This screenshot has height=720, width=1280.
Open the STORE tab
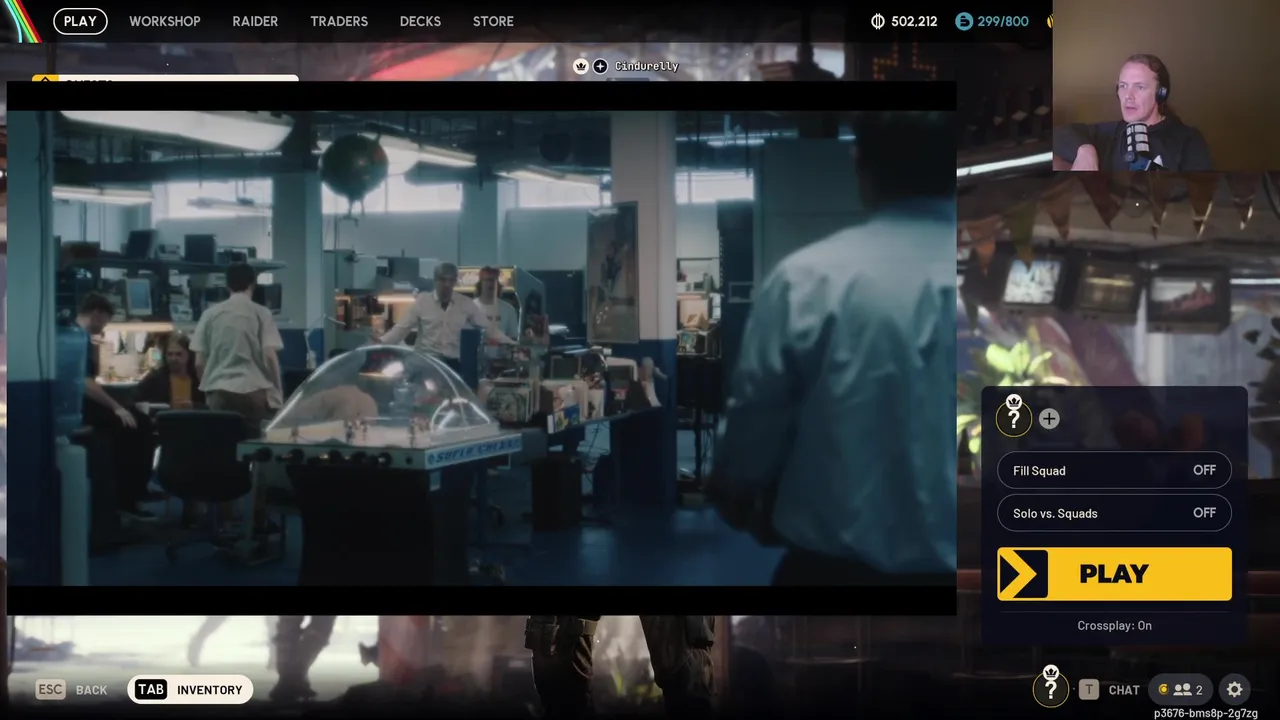pyautogui.click(x=493, y=21)
